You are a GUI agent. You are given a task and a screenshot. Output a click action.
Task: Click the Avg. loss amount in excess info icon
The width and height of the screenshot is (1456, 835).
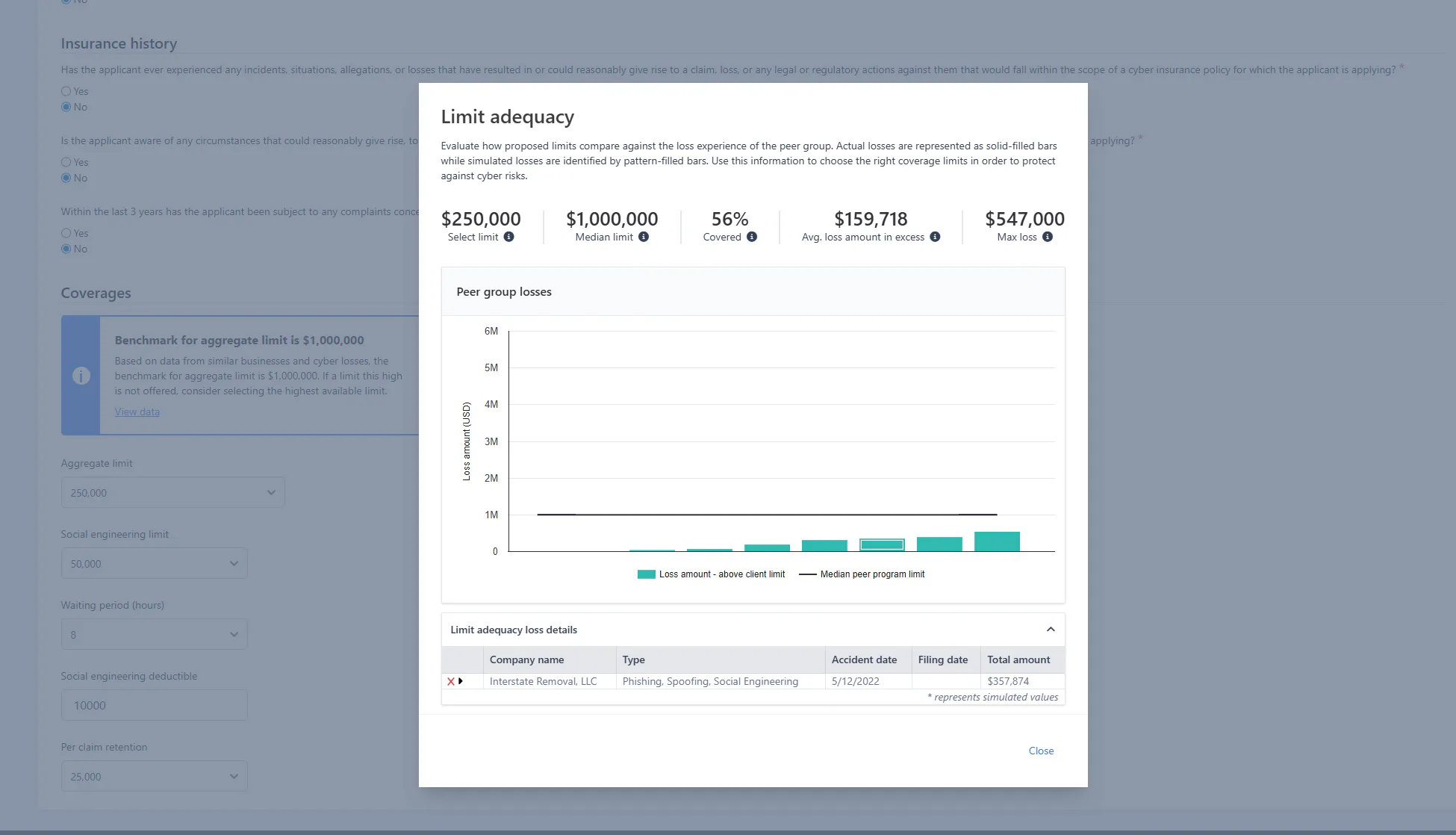point(935,237)
